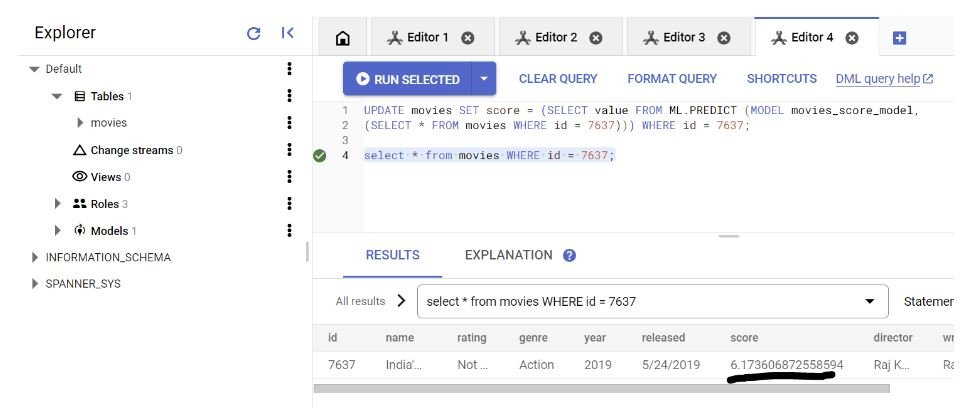The height and width of the screenshot is (418, 976).
Task: Open more options for Models item
Action: click(x=289, y=231)
